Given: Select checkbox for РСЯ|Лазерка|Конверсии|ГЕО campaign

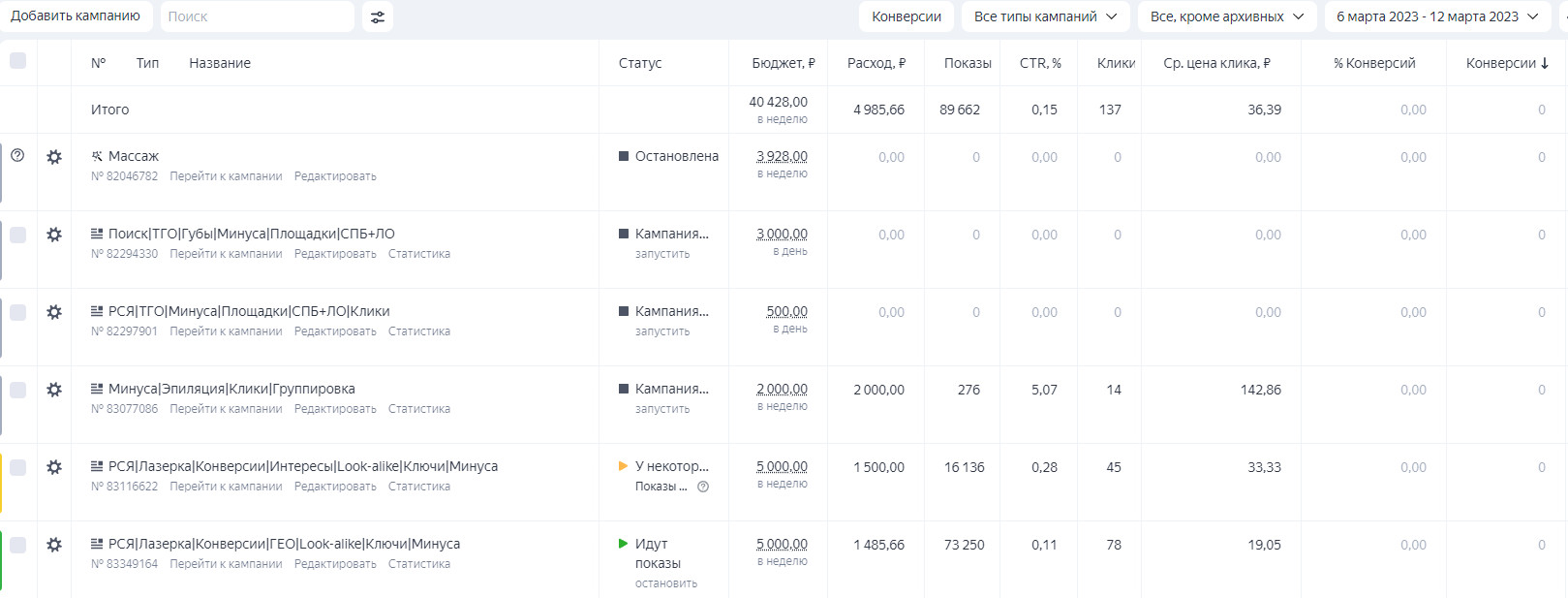Looking at the screenshot, I should pyautogui.click(x=17, y=545).
